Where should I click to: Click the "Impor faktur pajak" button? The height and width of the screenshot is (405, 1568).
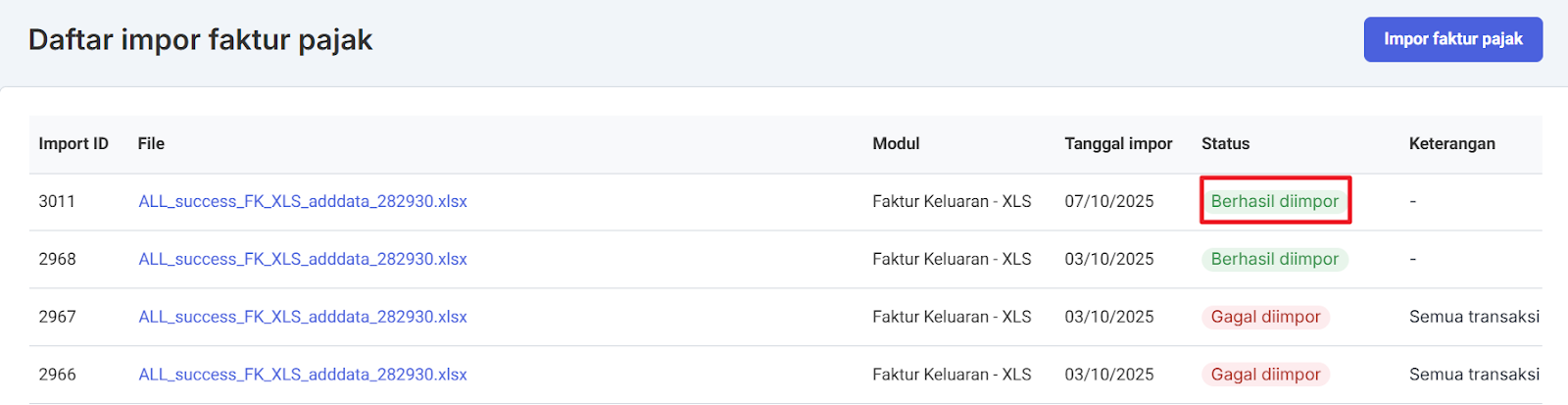click(x=1452, y=39)
